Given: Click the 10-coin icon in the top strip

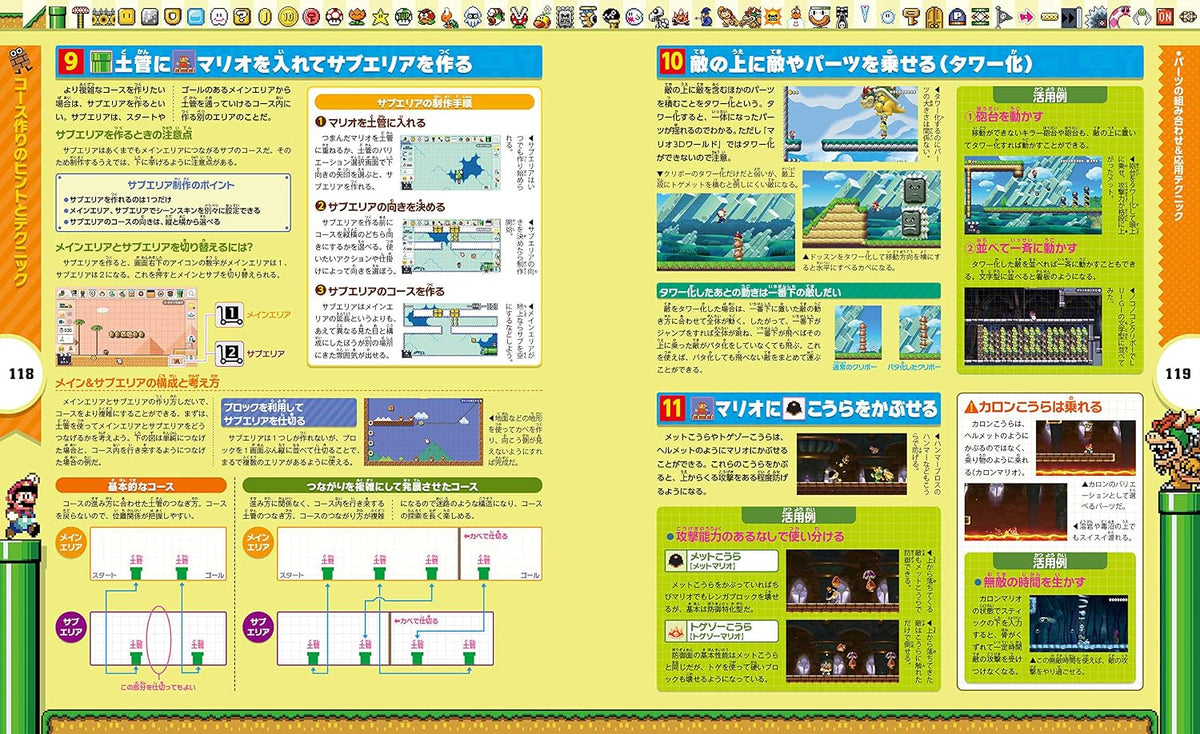Looking at the screenshot, I should click(288, 17).
